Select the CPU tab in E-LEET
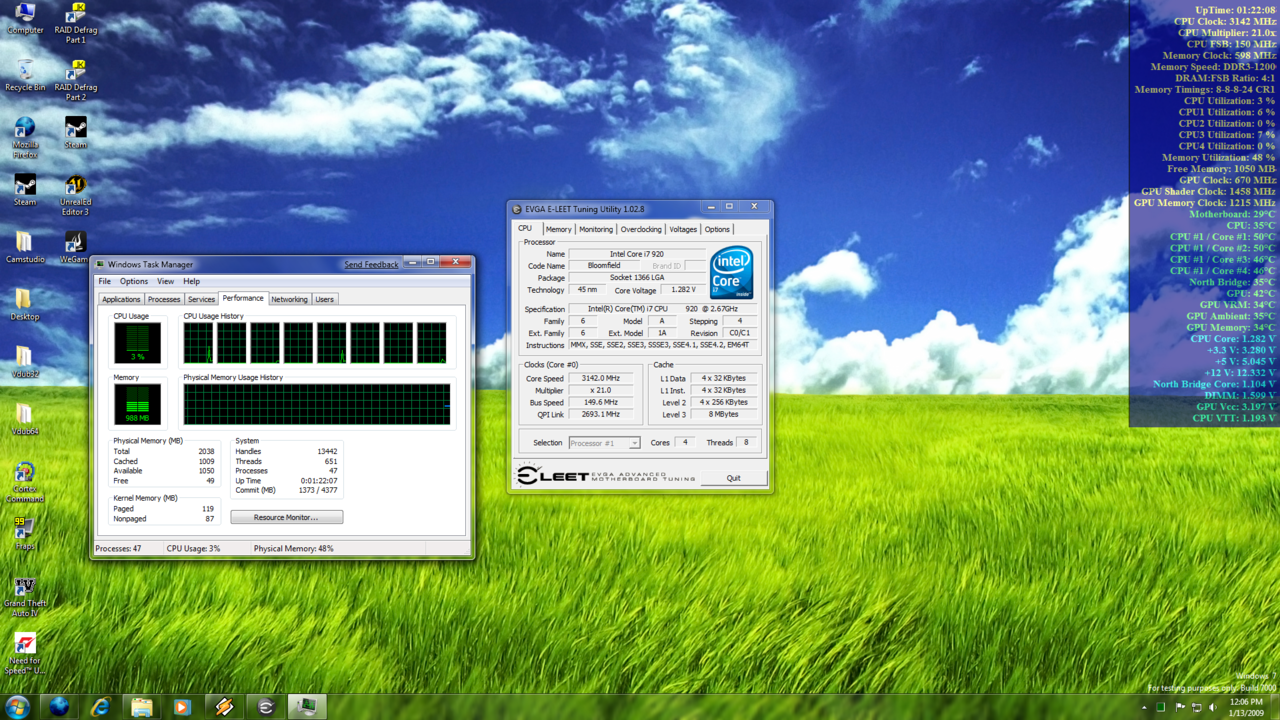 525,228
